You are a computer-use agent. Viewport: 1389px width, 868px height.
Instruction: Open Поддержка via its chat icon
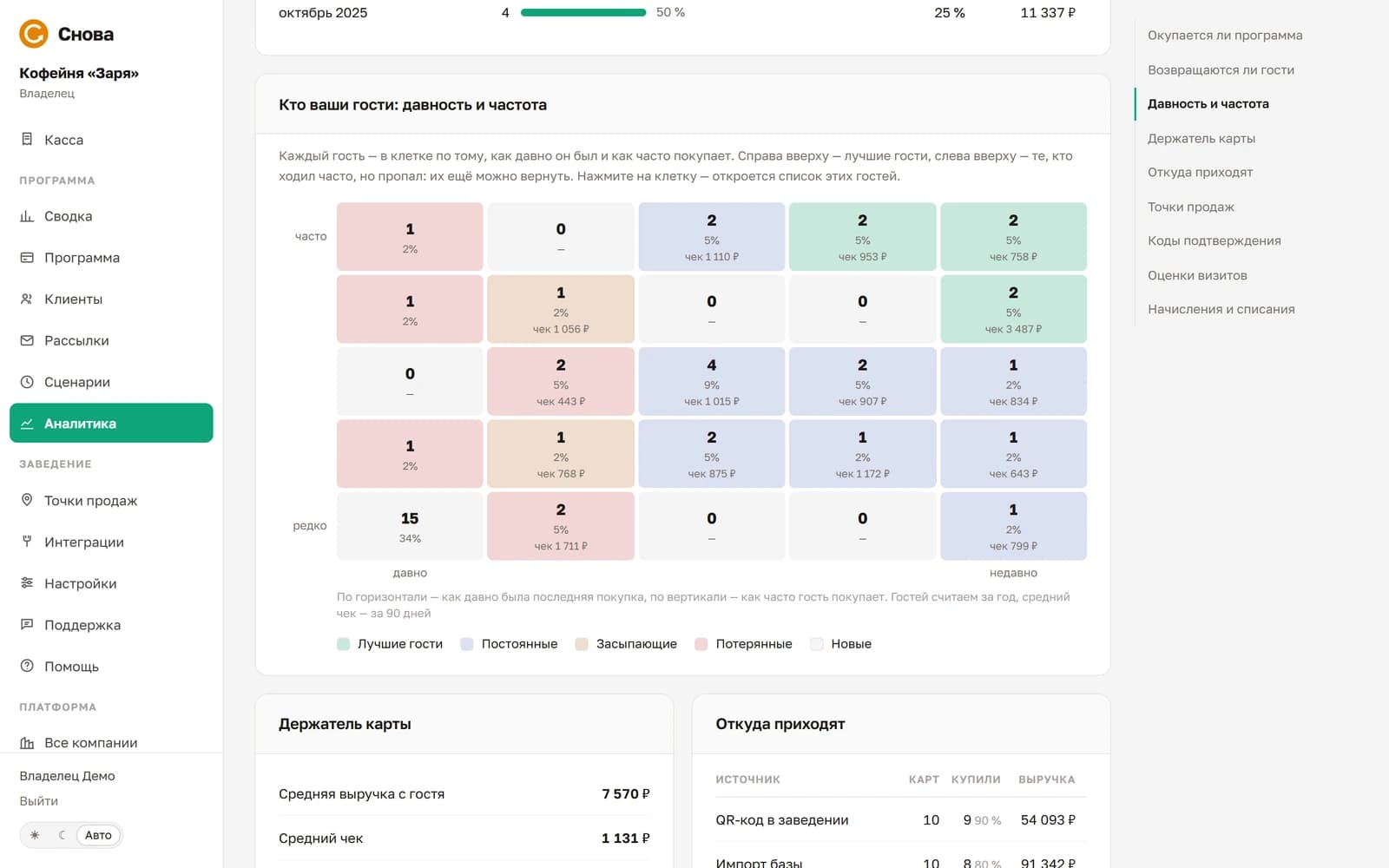[27, 625]
